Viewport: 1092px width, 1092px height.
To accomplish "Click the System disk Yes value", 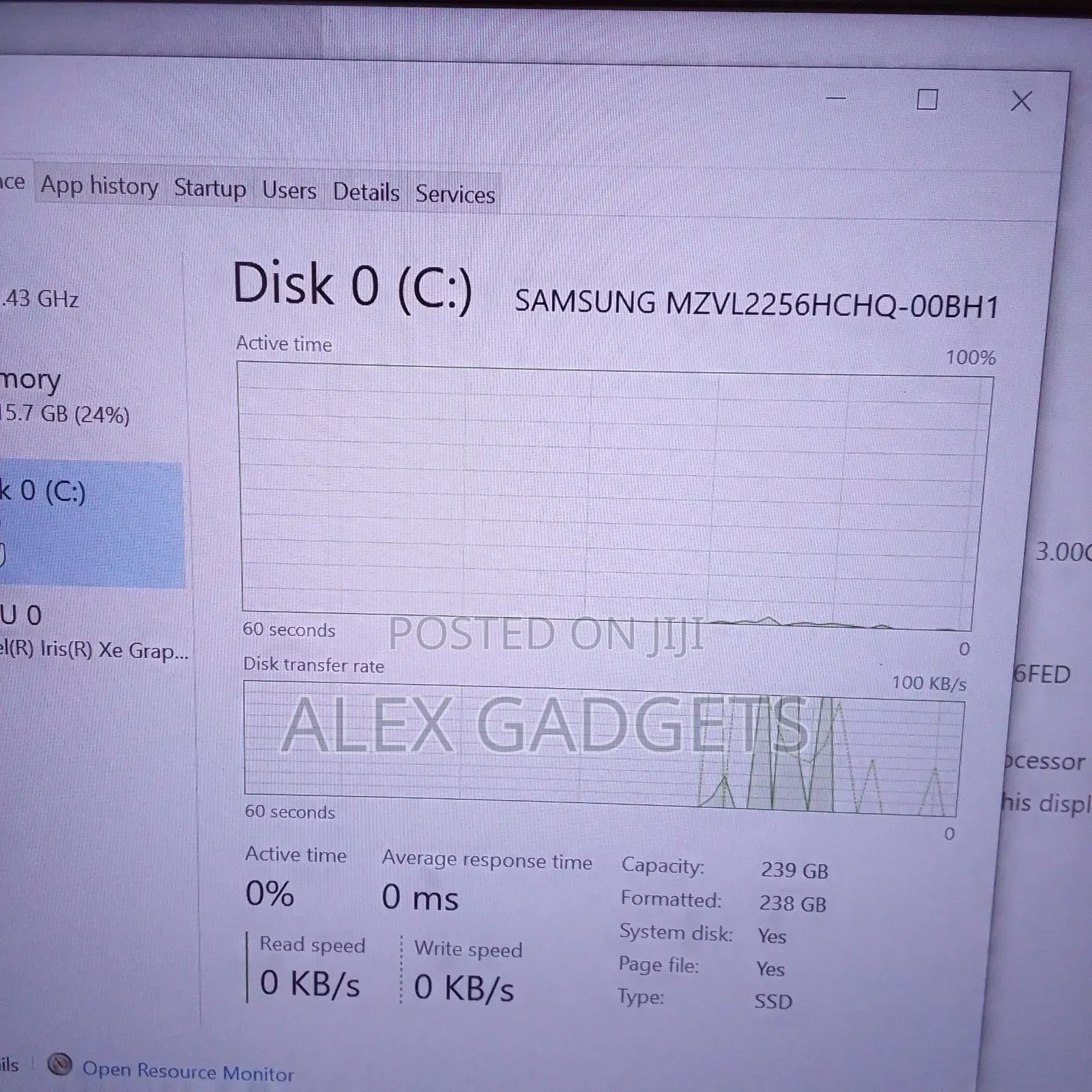I will coord(772,936).
